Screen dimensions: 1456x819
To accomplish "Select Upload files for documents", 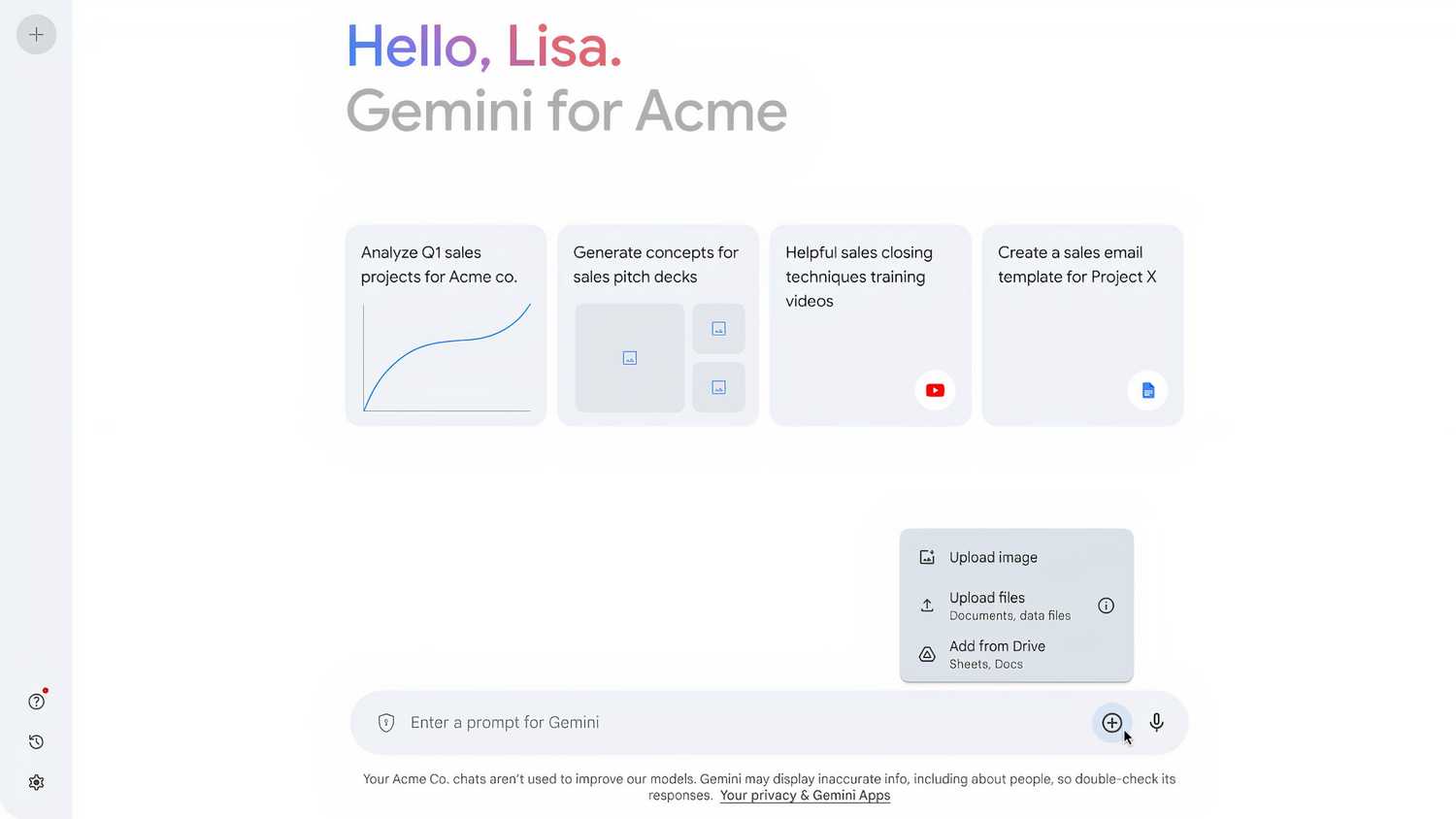I will 986,598.
